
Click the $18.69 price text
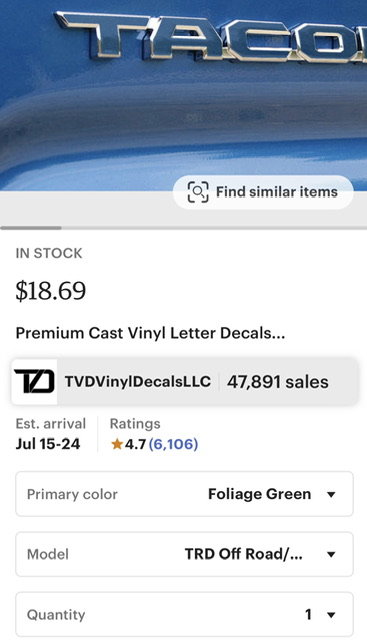coord(51,291)
